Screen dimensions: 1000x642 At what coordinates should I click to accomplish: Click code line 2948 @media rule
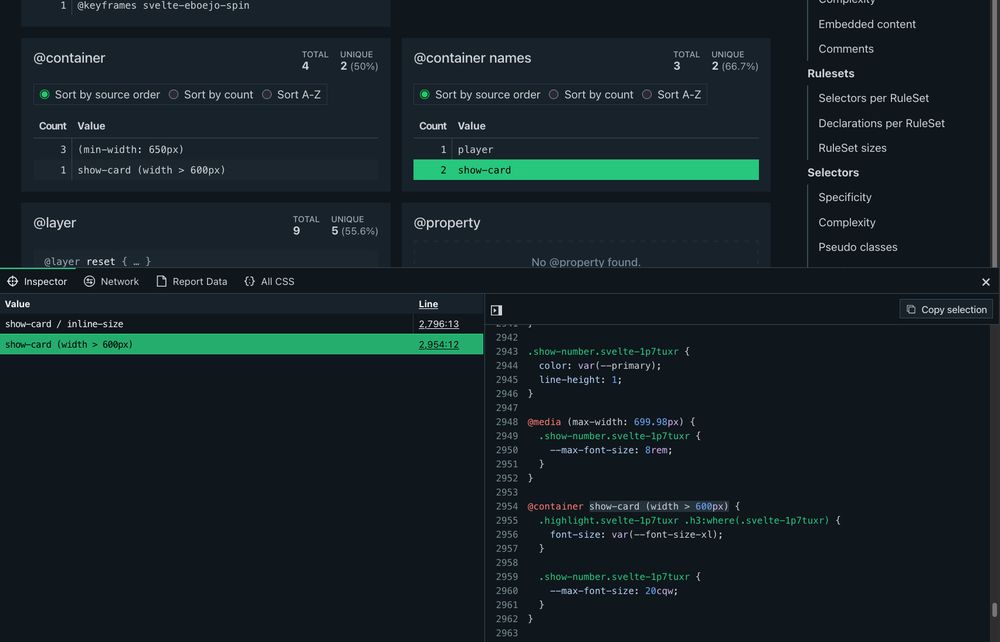click(611, 422)
